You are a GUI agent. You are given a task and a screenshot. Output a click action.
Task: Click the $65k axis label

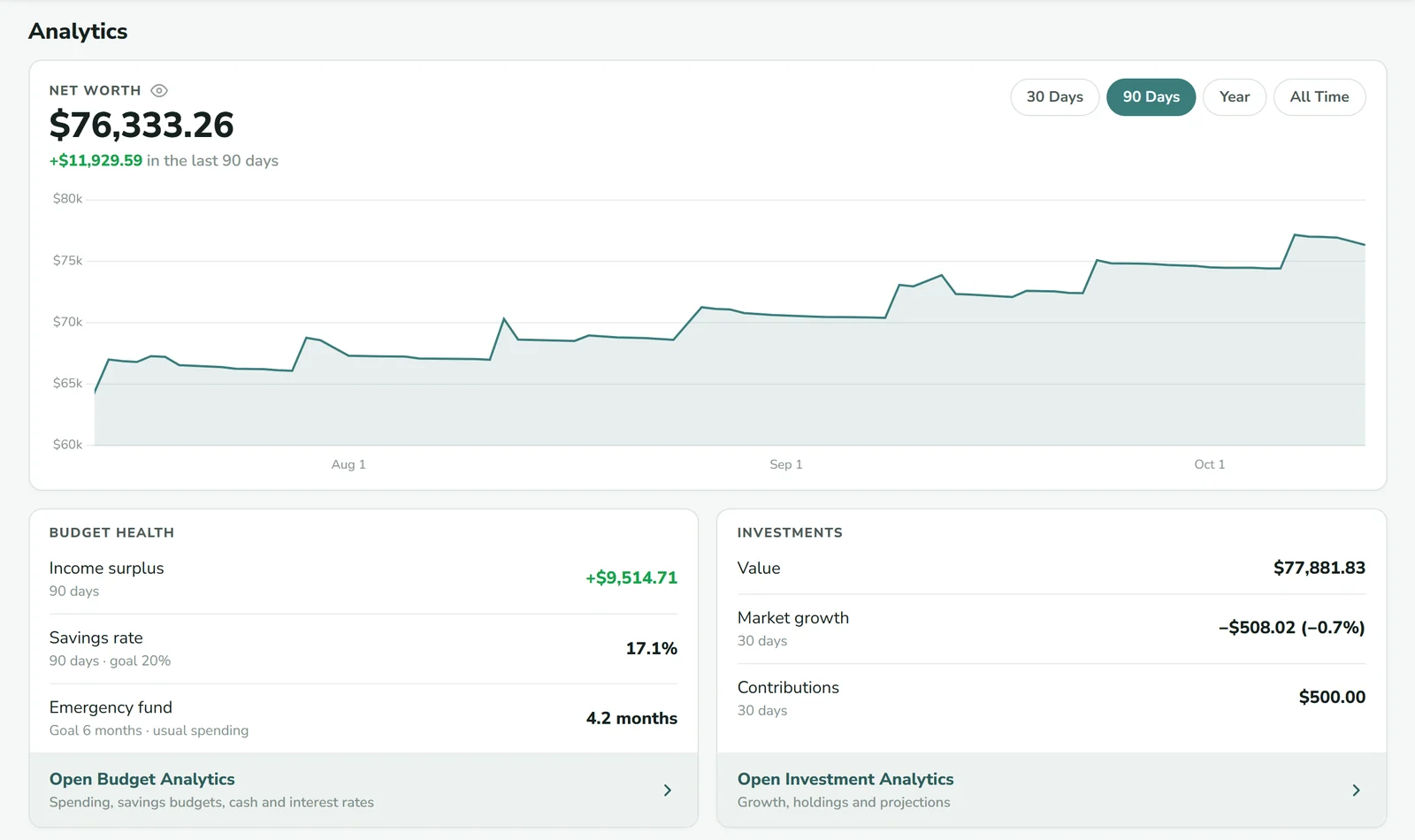pyautogui.click(x=67, y=384)
